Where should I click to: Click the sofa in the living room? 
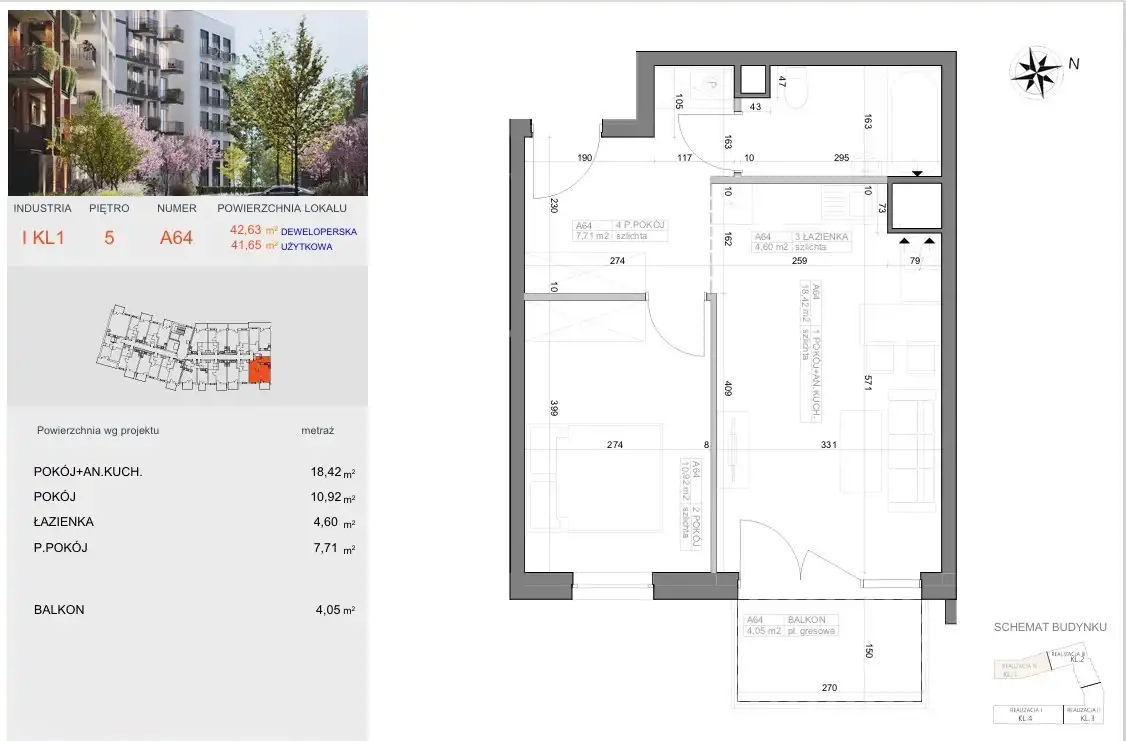point(912,450)
